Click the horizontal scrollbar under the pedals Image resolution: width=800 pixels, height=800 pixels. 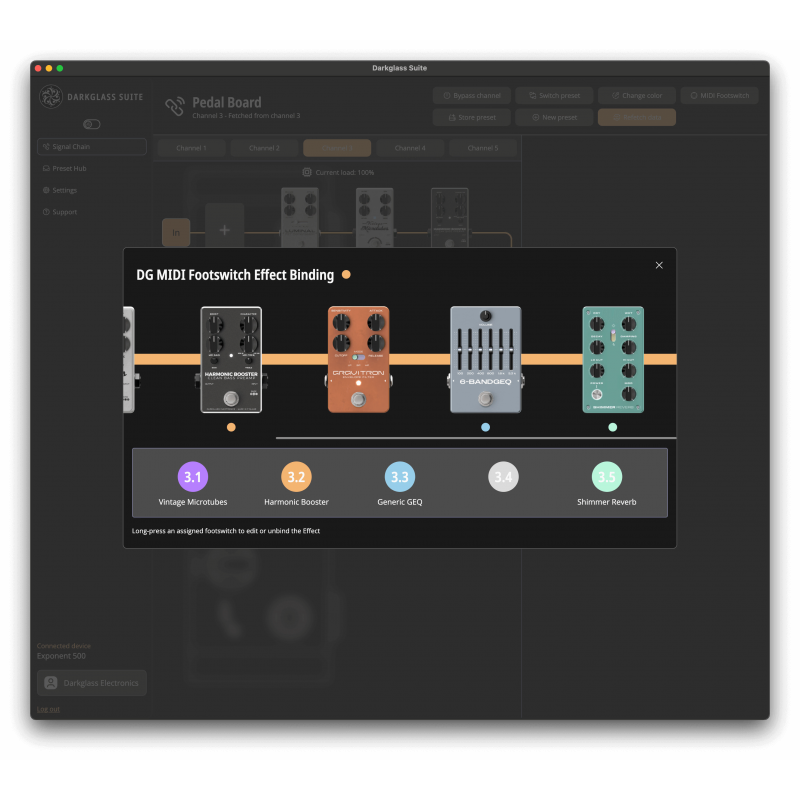476,438
